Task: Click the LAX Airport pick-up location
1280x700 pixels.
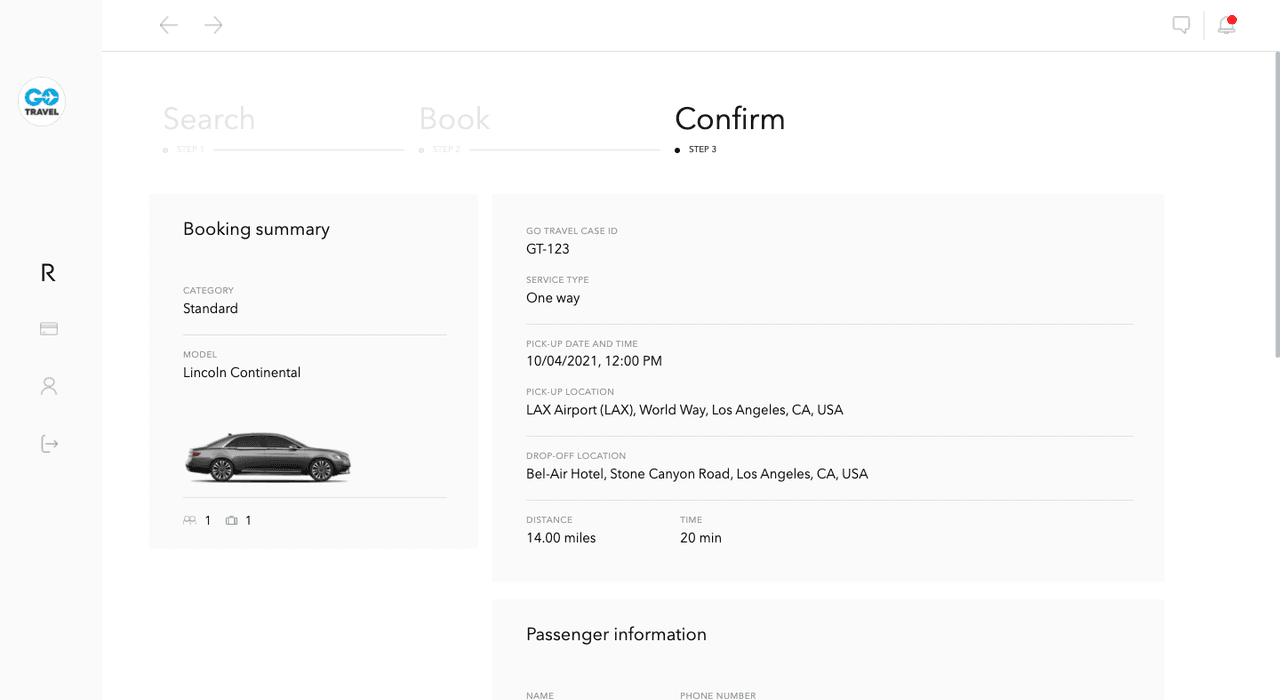Action: tap(684, 410)
